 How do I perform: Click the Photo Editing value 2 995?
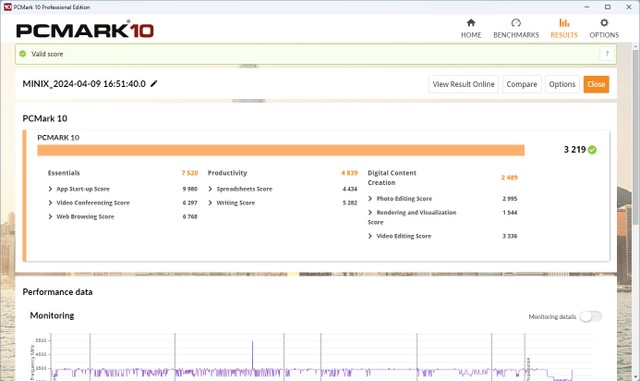510,199
